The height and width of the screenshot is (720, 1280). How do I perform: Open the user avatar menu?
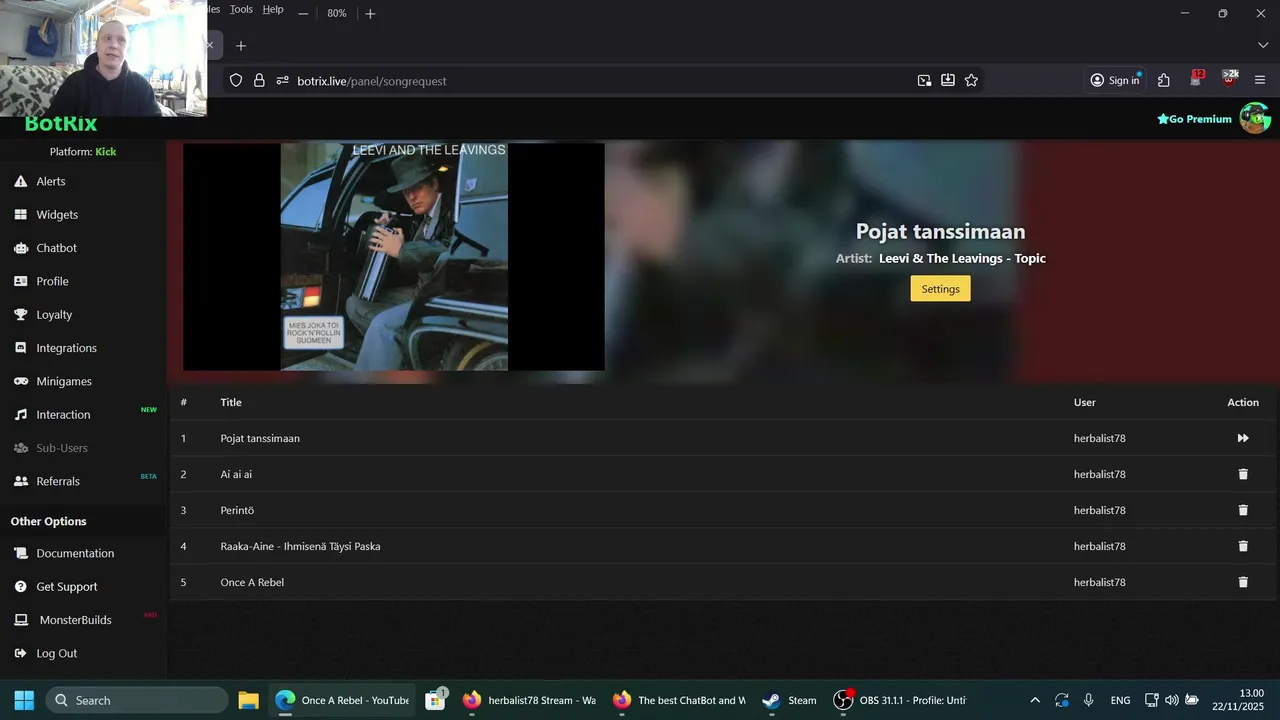pos(1255,118)
